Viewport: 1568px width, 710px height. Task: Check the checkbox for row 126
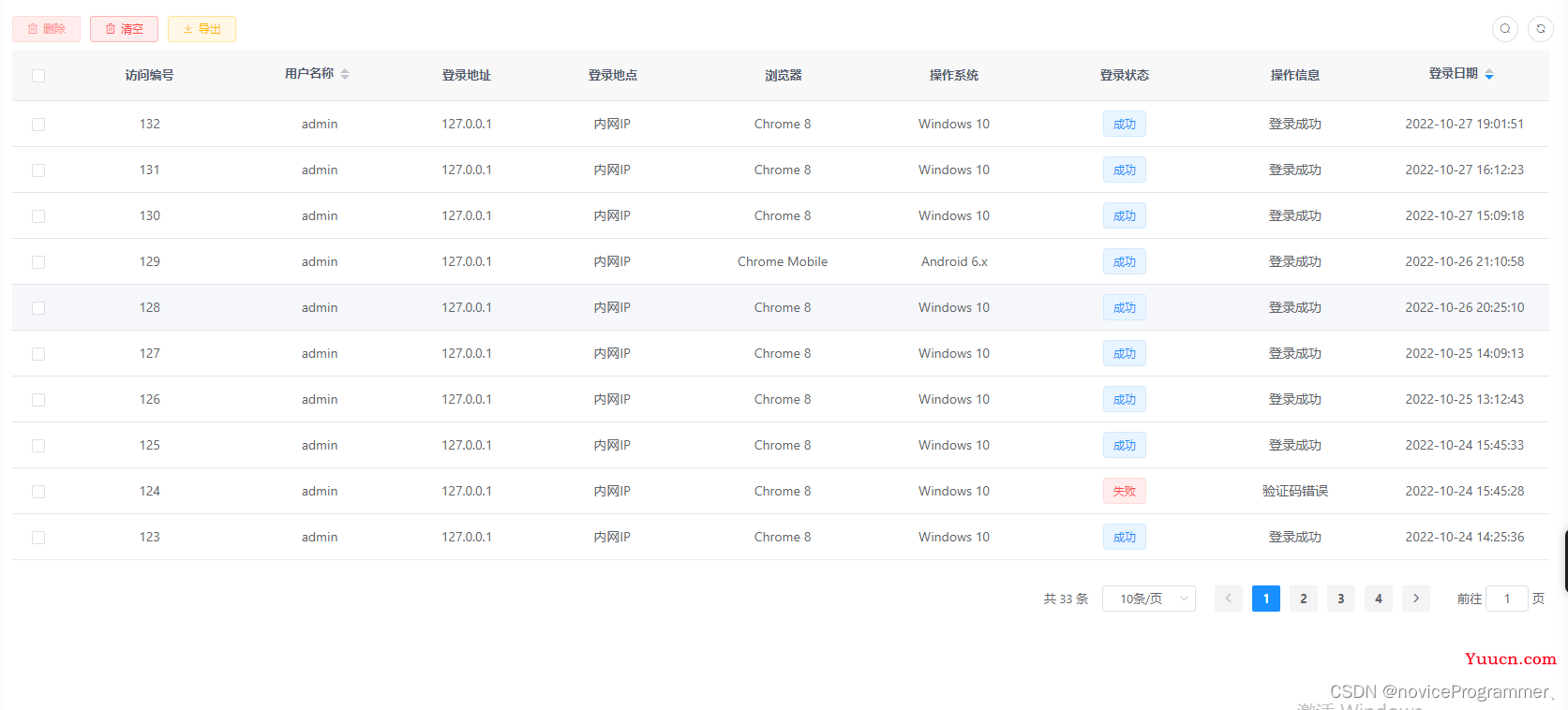[x=38, y=400]
